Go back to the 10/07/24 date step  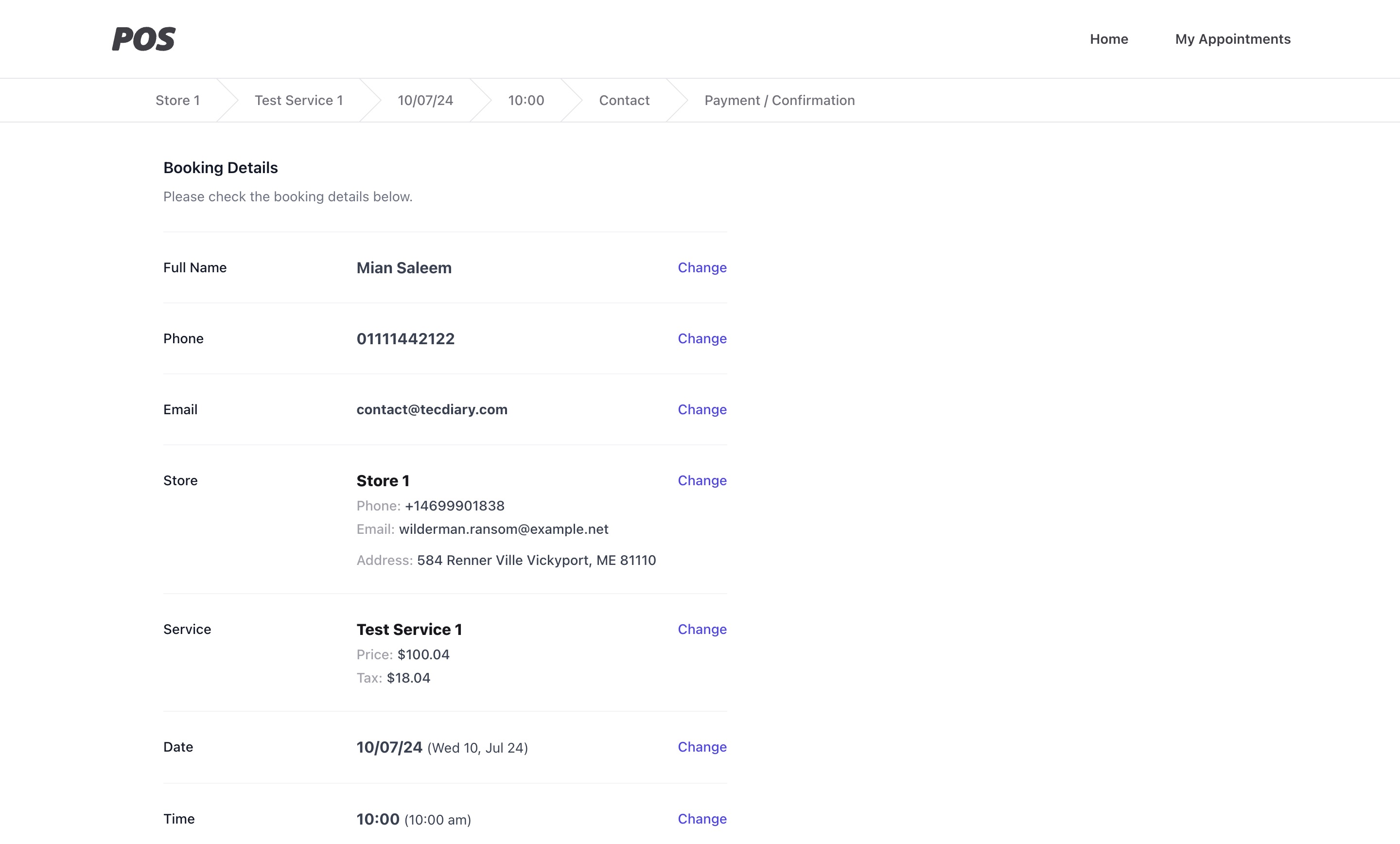[x=425, y=101]
